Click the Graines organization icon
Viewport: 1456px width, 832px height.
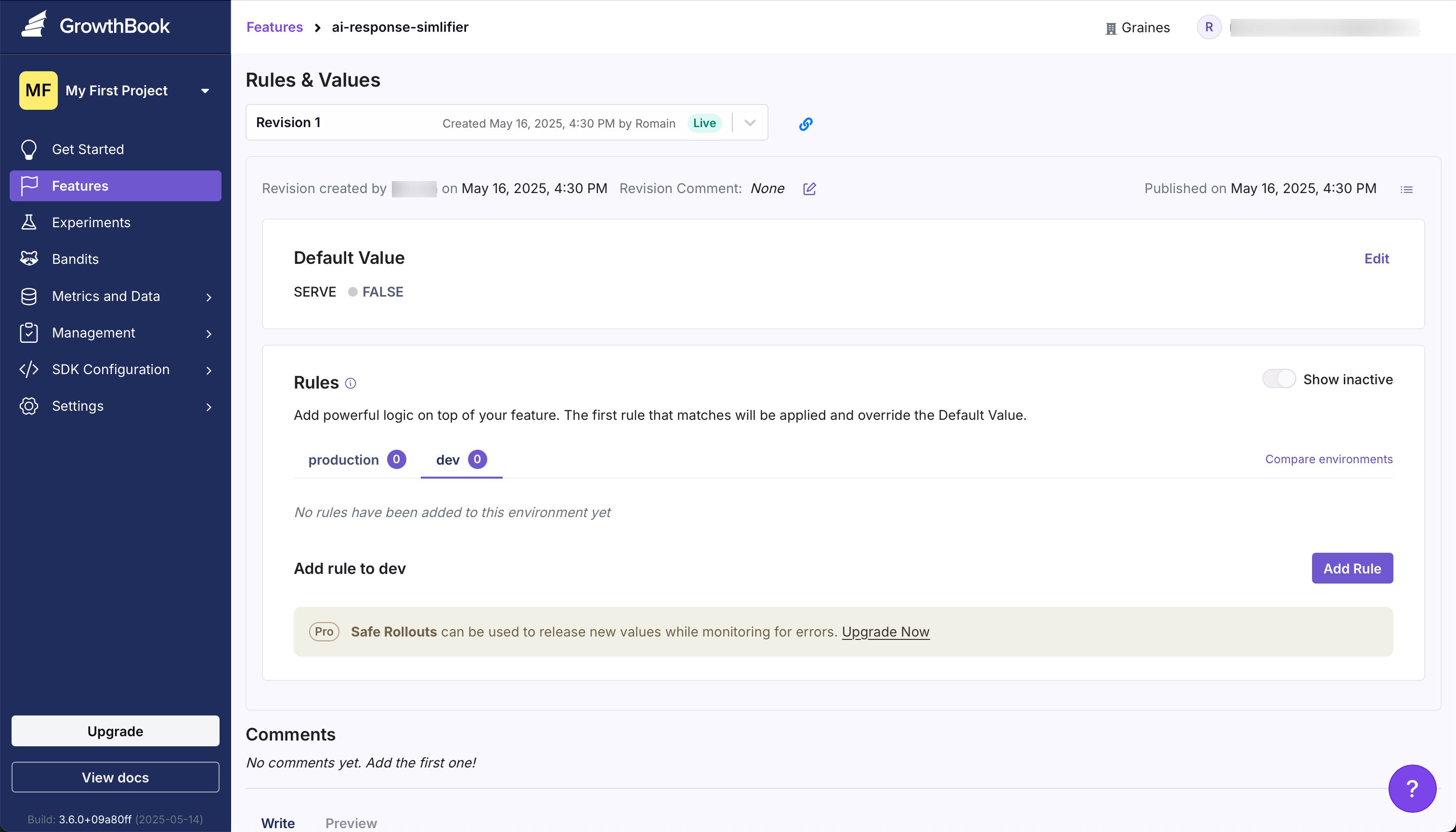pos(1111,28)
